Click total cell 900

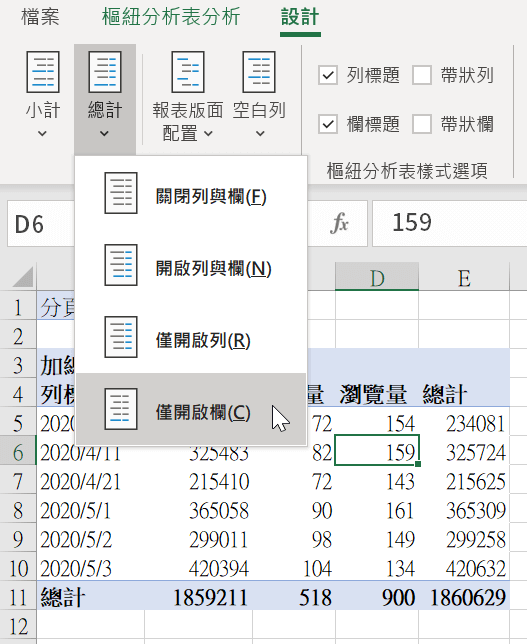(377, 596)
